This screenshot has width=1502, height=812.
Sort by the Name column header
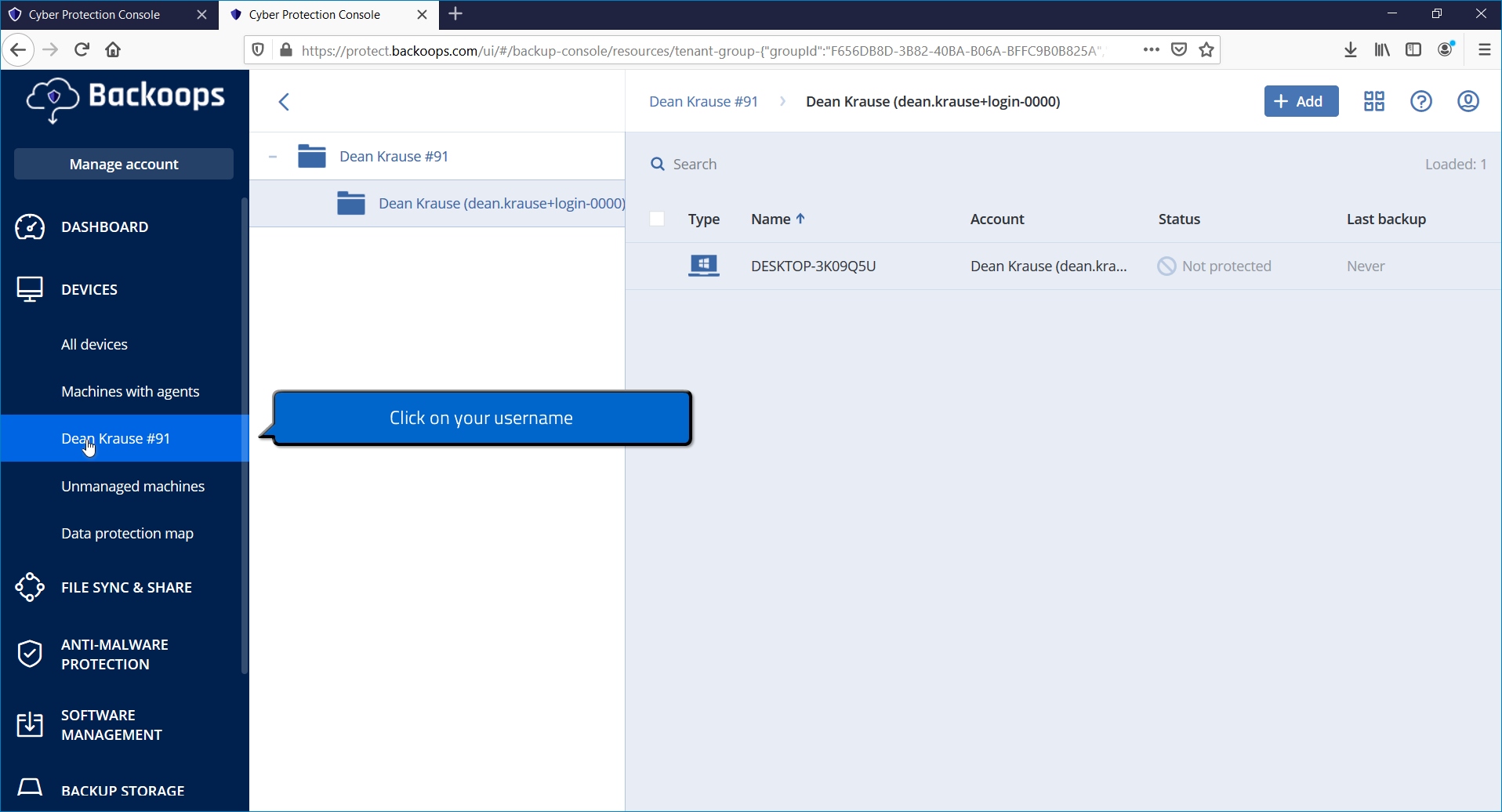(778, 219)
